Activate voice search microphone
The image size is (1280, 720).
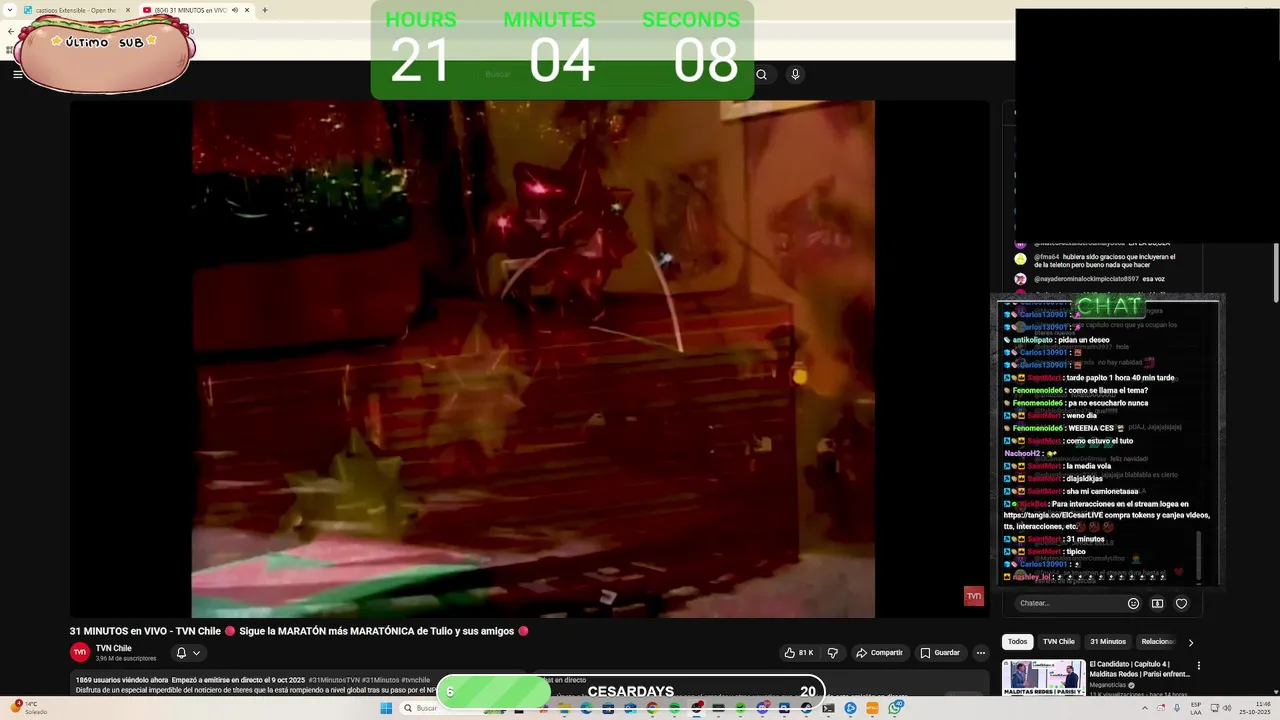[795, 74]
